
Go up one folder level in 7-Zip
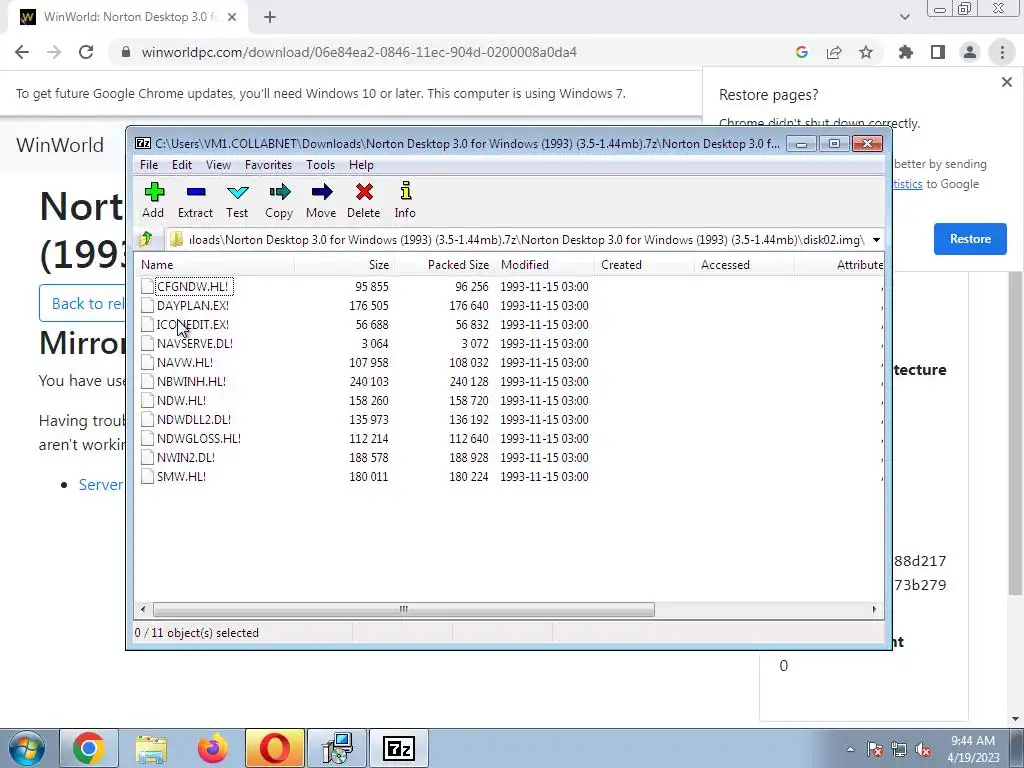pyautogui.click(x=146, y=239)
